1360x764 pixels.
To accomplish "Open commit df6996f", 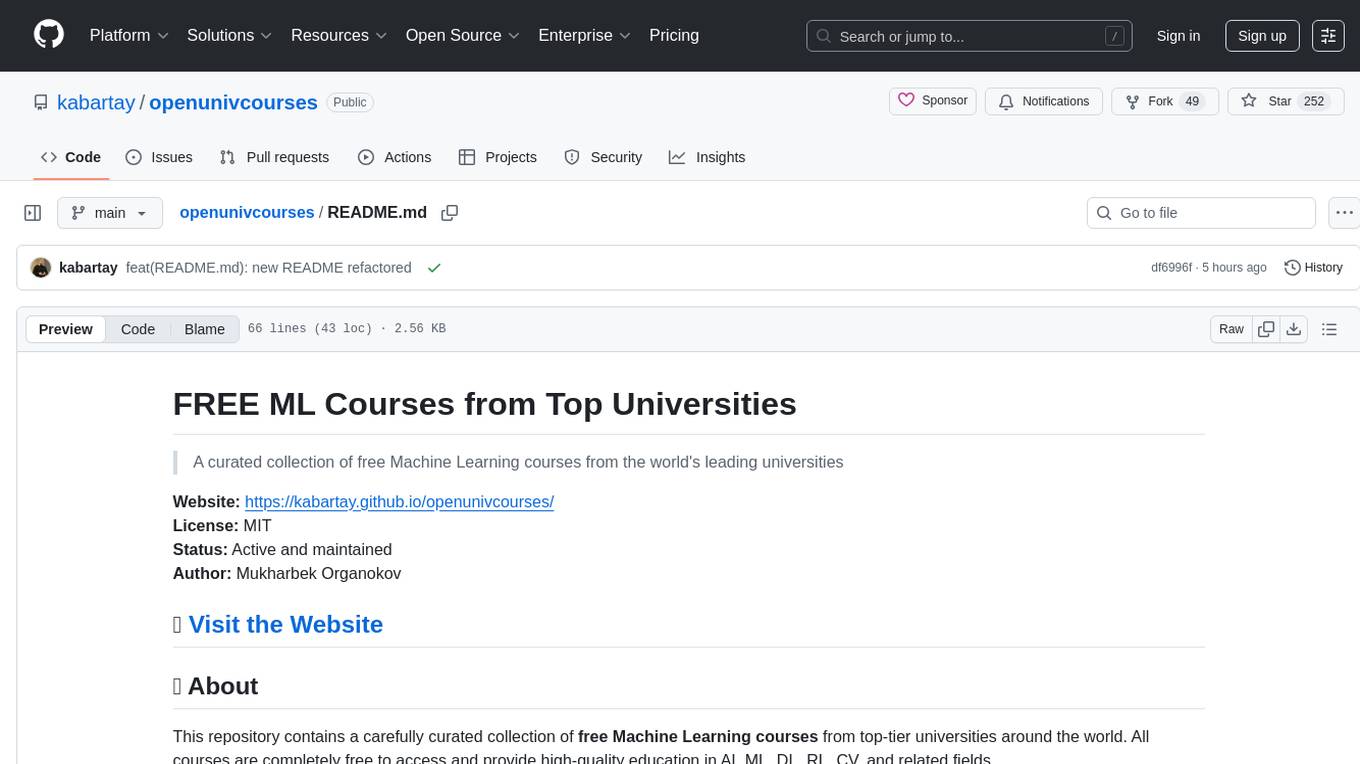I will point(1171,268).
